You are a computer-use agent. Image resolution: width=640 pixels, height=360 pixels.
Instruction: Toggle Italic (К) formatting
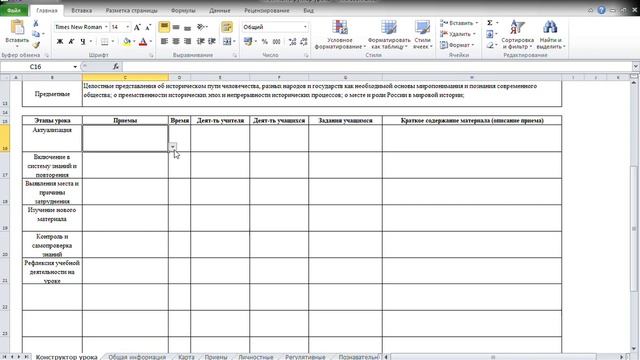(x=71, y=41)
